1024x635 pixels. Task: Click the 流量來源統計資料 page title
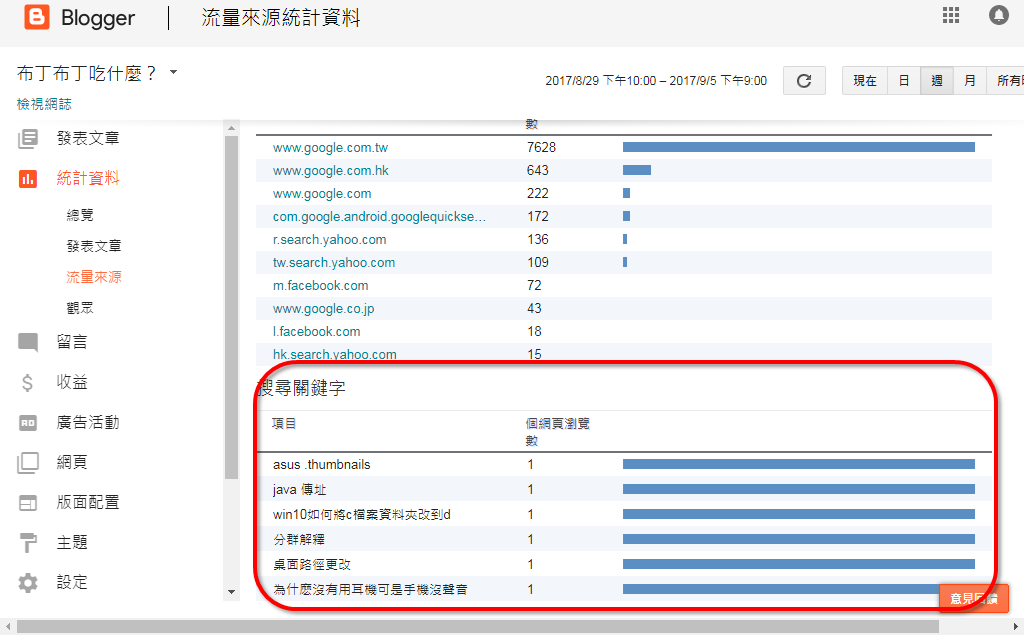coord(281,18)
